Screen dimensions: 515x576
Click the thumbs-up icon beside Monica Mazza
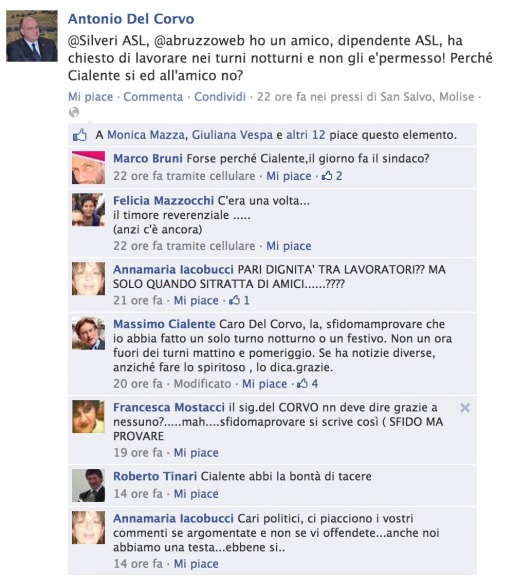click(80, 135)
